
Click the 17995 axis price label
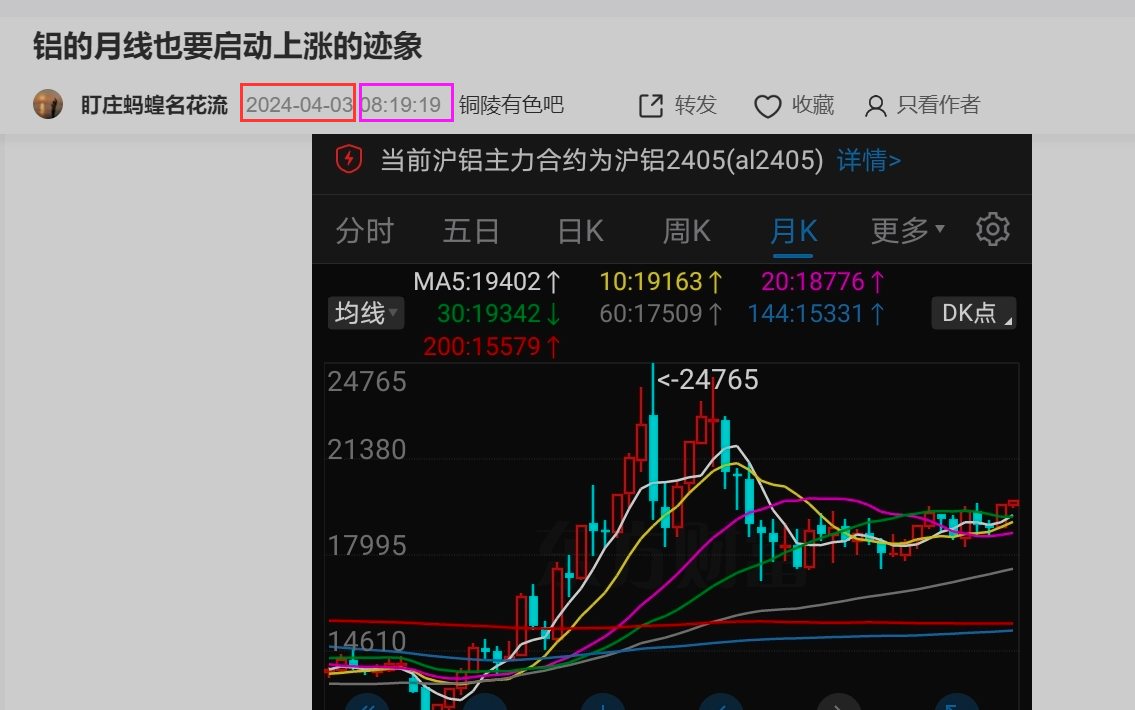367,546
